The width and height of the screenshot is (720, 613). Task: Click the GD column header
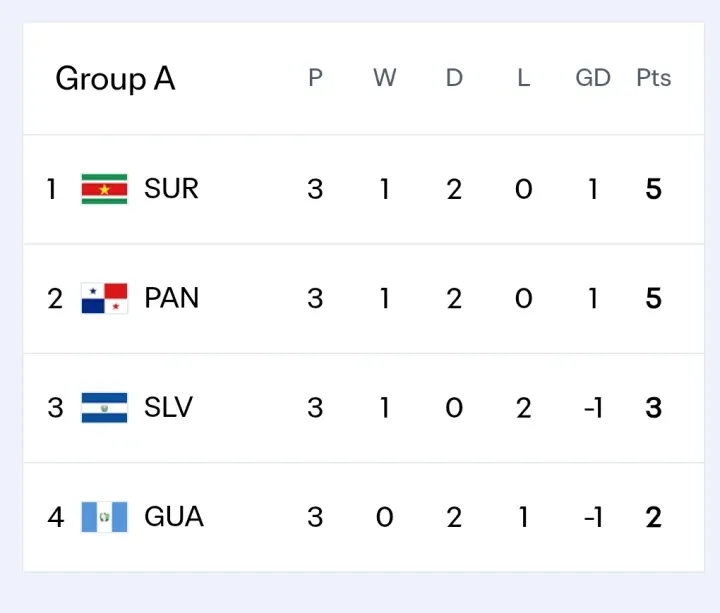pos(593,78)
